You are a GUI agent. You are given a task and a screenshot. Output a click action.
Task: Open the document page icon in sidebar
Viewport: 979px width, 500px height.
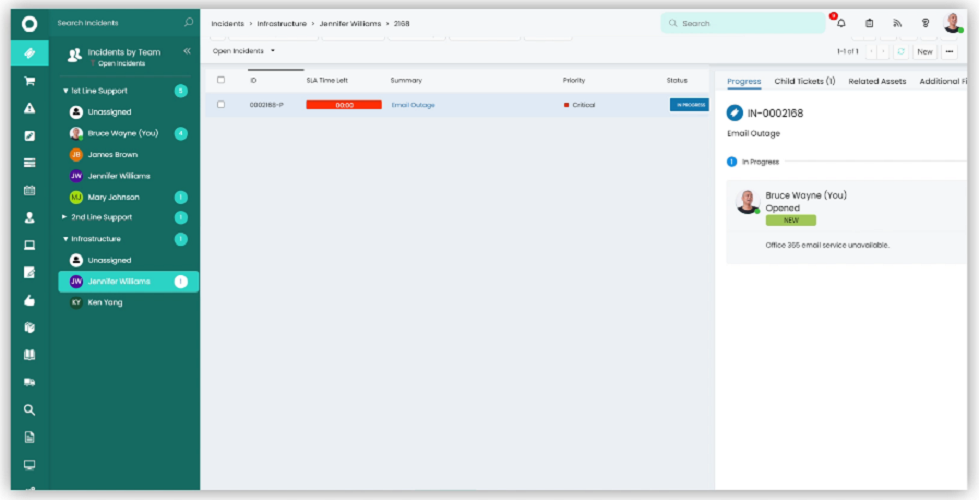(29, 438)
